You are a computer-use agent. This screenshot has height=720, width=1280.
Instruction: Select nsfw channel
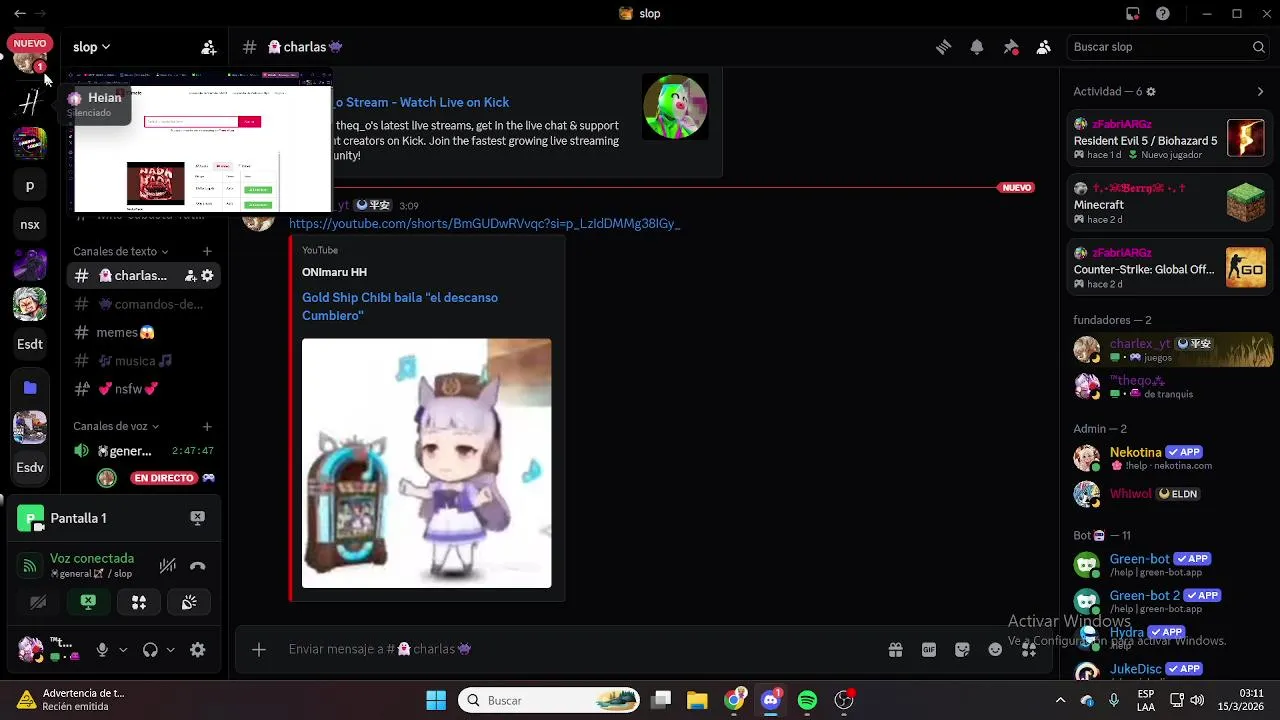coord(144,389)
